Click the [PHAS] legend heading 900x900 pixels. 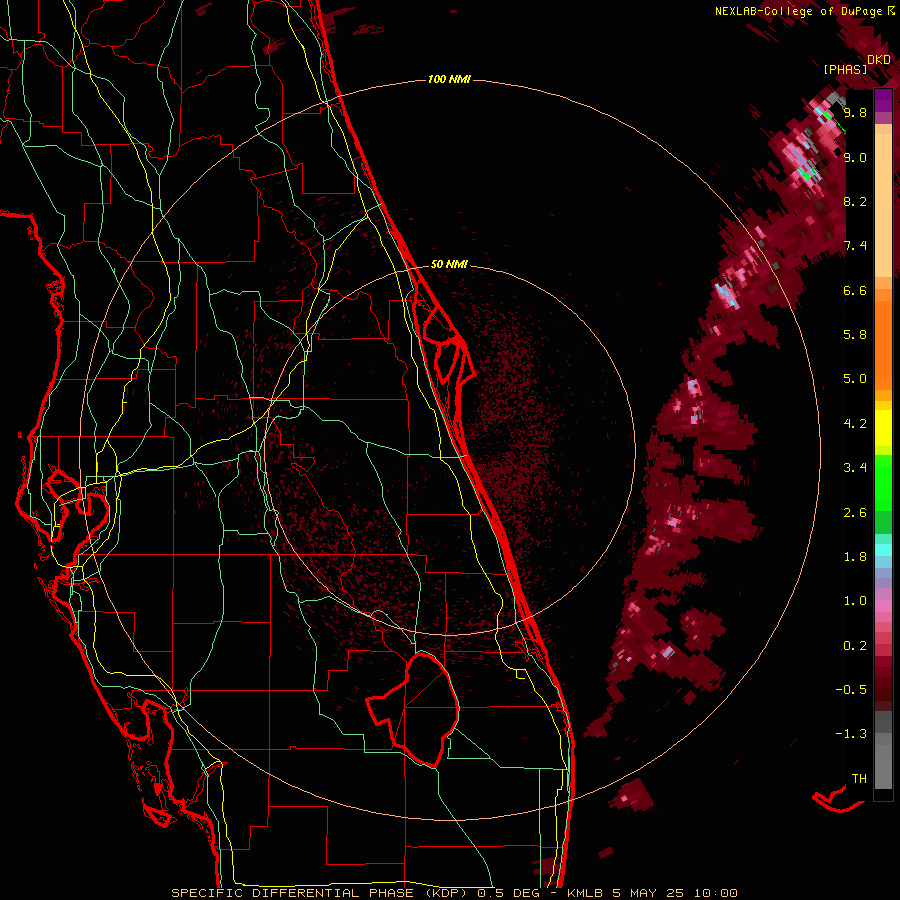point(845,70)
